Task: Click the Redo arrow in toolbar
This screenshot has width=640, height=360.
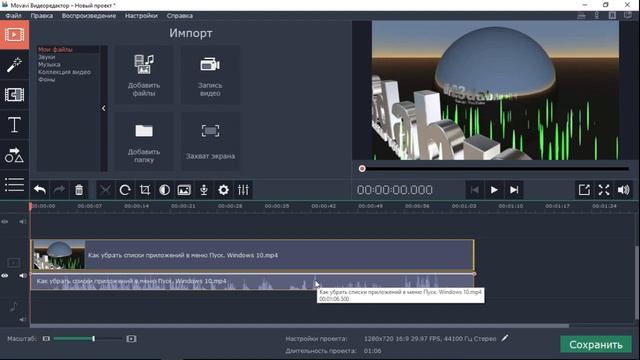Action: coord(59,190)
